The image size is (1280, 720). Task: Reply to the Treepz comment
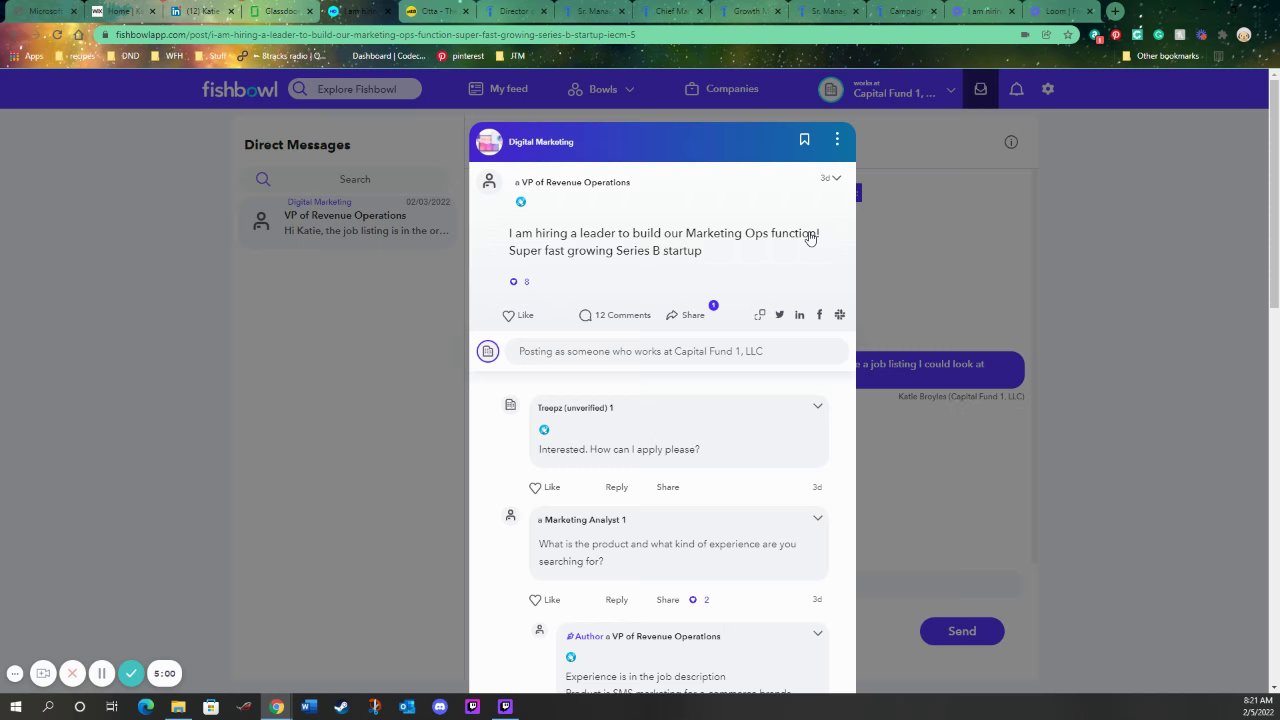616,487
